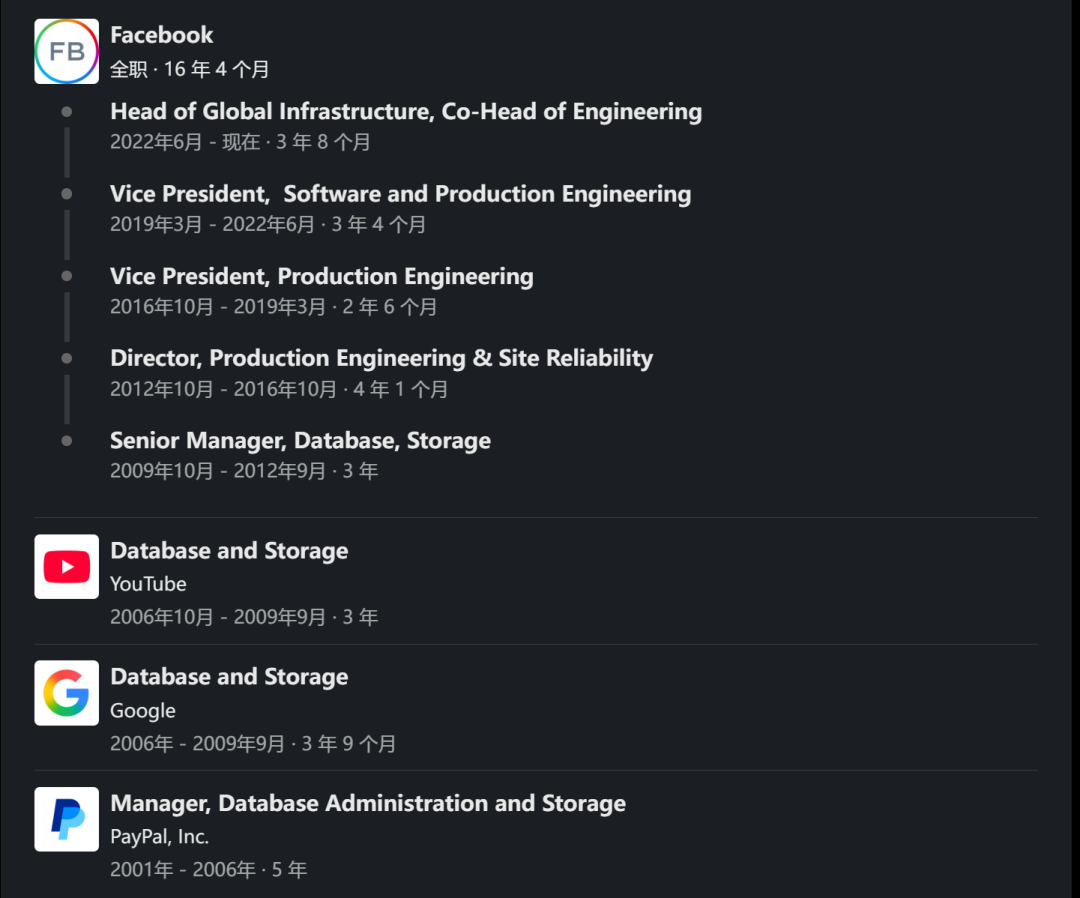Click Vice President, Production Engineering role
Image resolution: width=1080 pixels, height=898 pixels.
coord(321,276)
